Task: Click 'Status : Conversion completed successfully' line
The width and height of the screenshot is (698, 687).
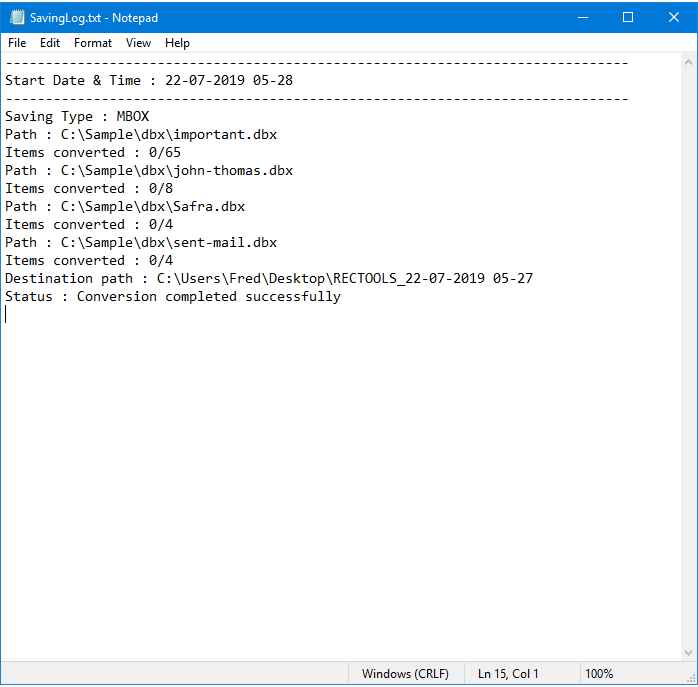Action: point(173,297)
